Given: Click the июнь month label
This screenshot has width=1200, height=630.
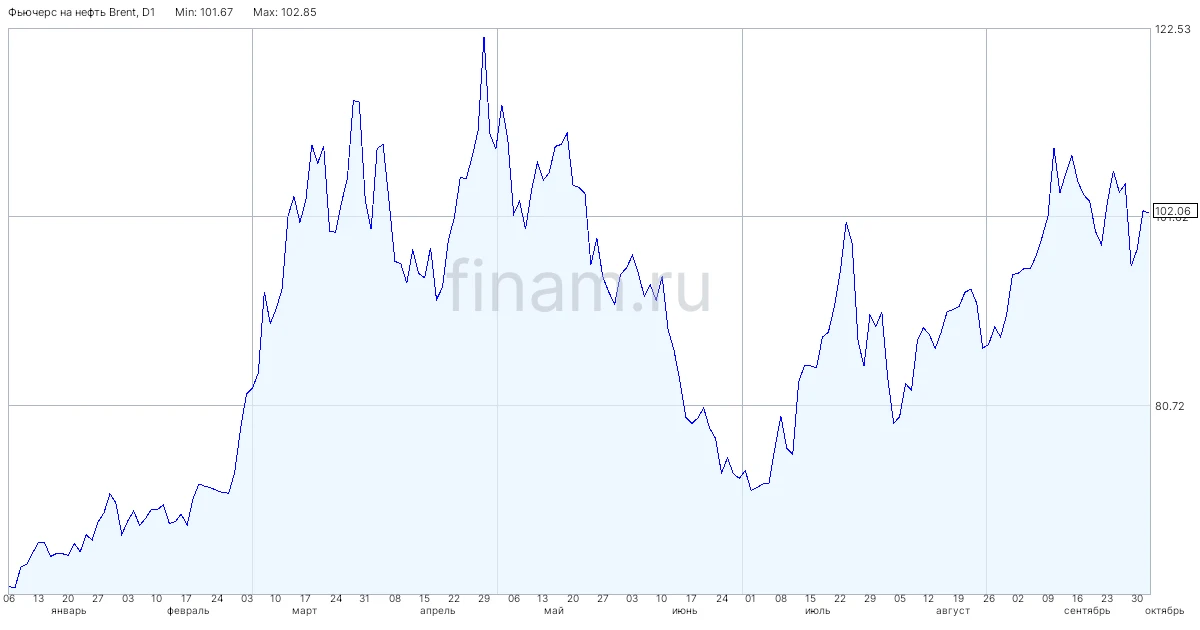Looking at the screenshot, I should pos(685,611).
